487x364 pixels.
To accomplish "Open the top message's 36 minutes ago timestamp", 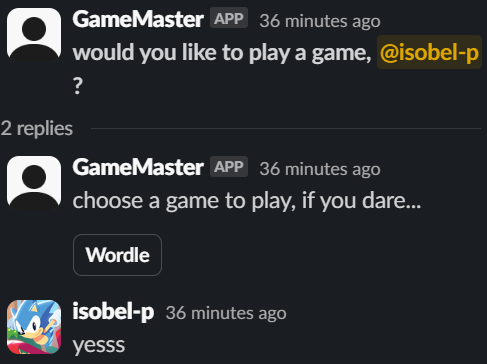I will click(x=320, y=21).
